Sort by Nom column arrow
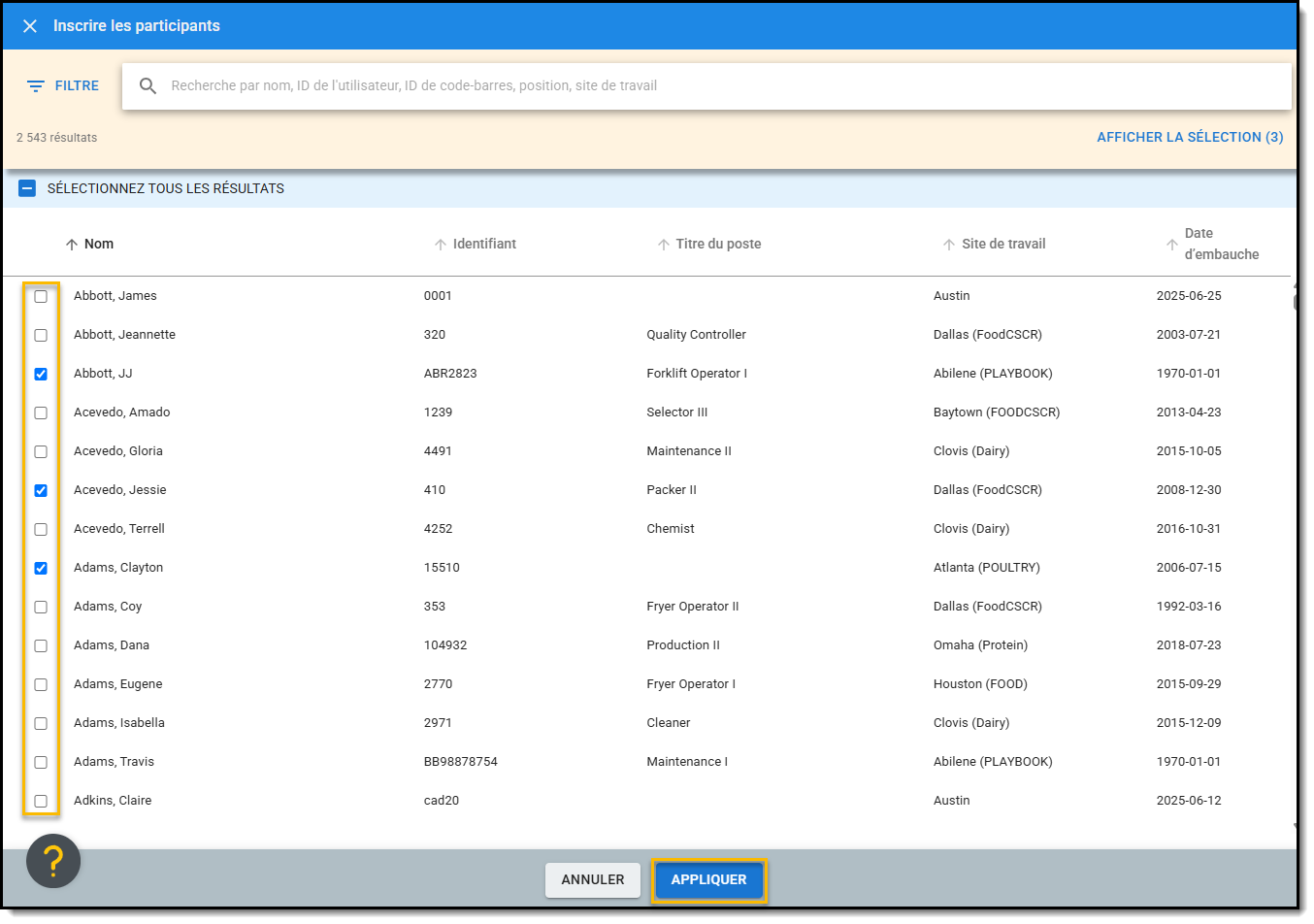 72,245
